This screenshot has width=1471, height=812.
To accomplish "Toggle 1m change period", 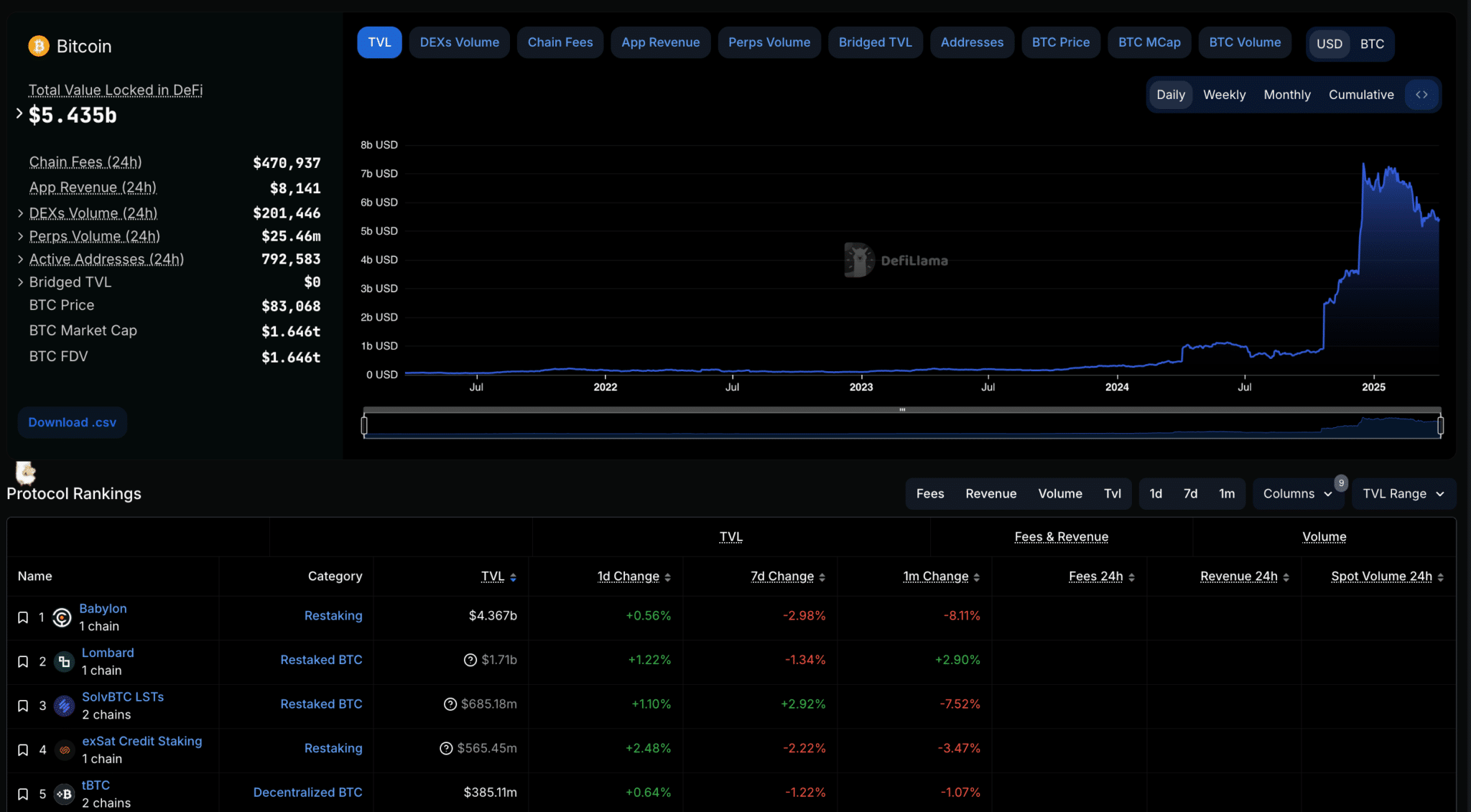I will [x=1227, y=494].
